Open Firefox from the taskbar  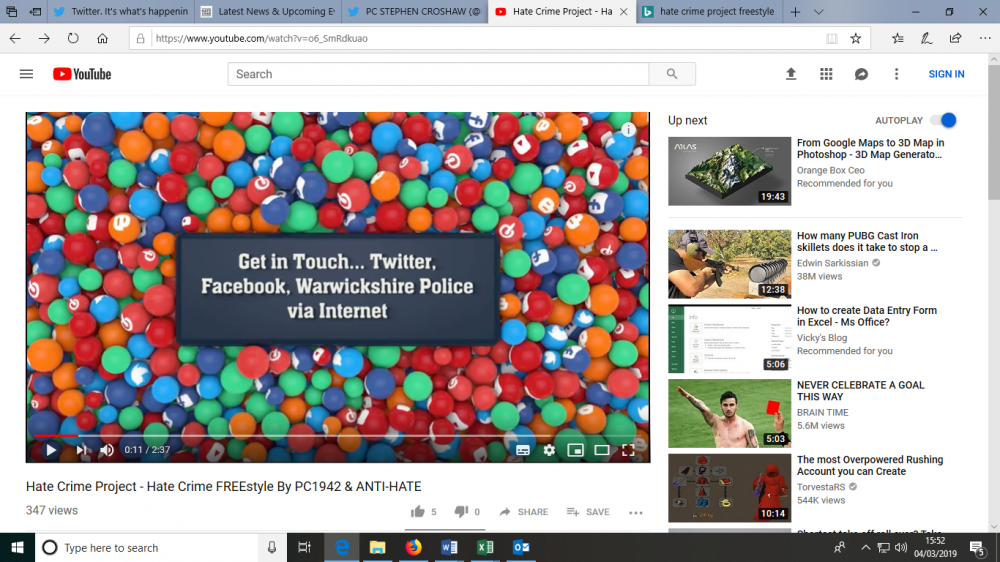point(413,547)
